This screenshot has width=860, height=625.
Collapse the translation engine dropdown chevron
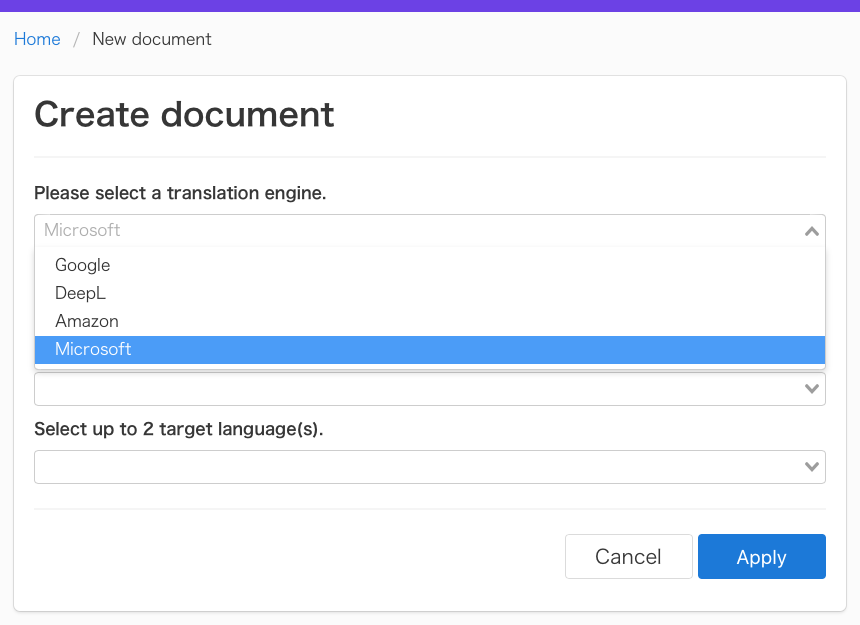pos(812,231)
